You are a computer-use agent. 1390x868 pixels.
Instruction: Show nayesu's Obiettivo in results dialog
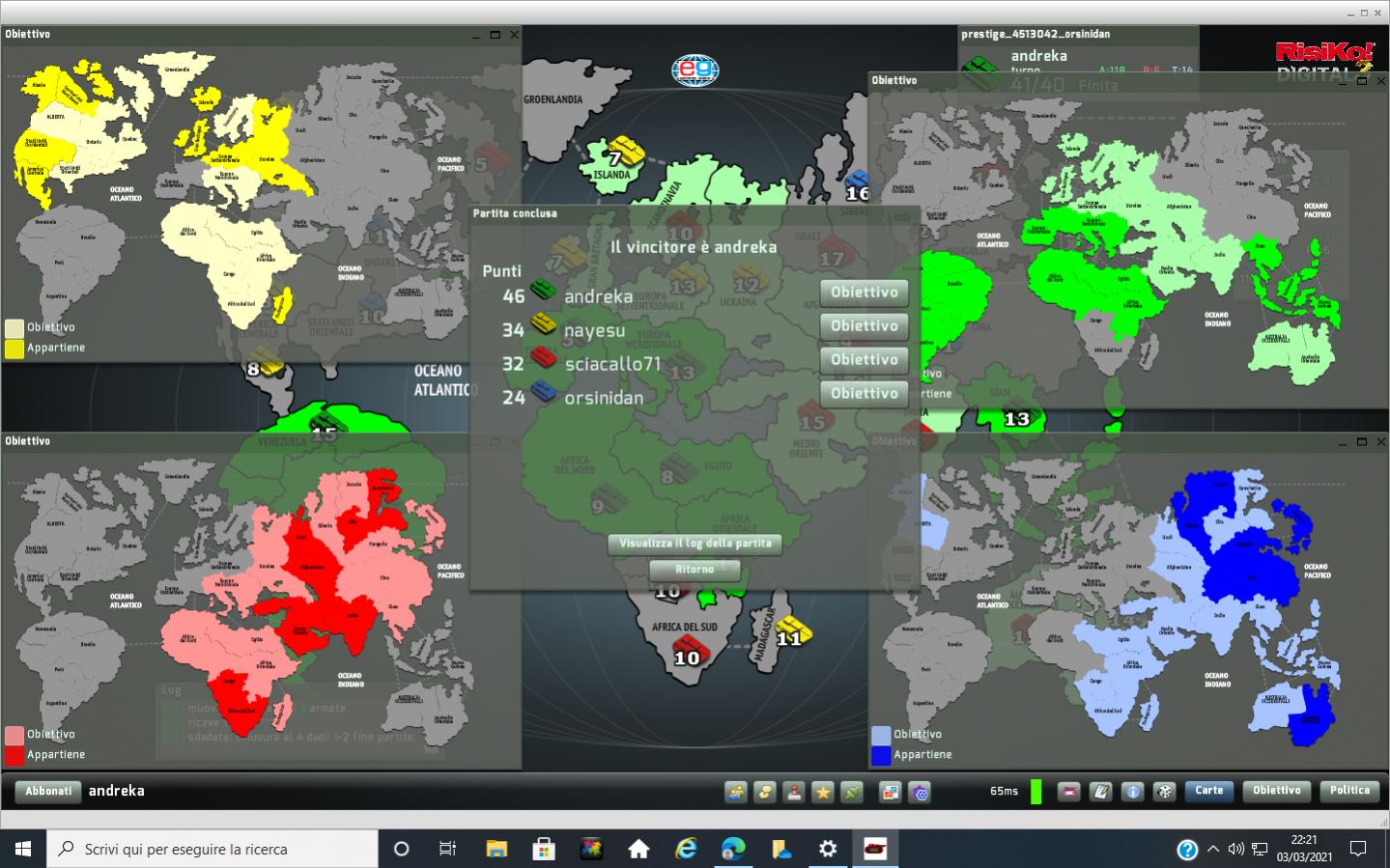865,325
